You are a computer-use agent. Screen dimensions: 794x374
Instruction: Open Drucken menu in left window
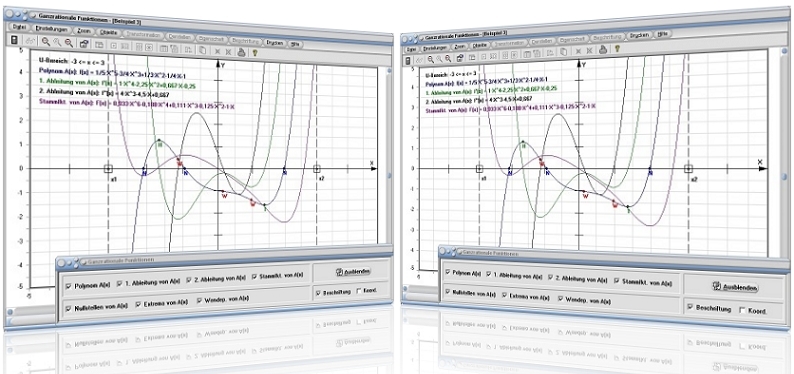(x=275, y=43)
